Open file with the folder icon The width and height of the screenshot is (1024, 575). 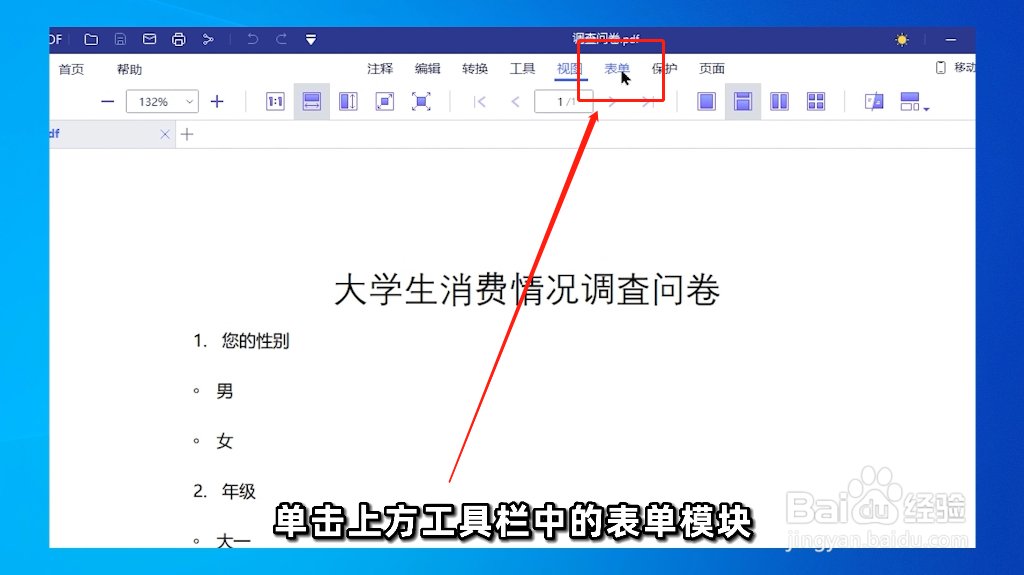tap(91, 40)
